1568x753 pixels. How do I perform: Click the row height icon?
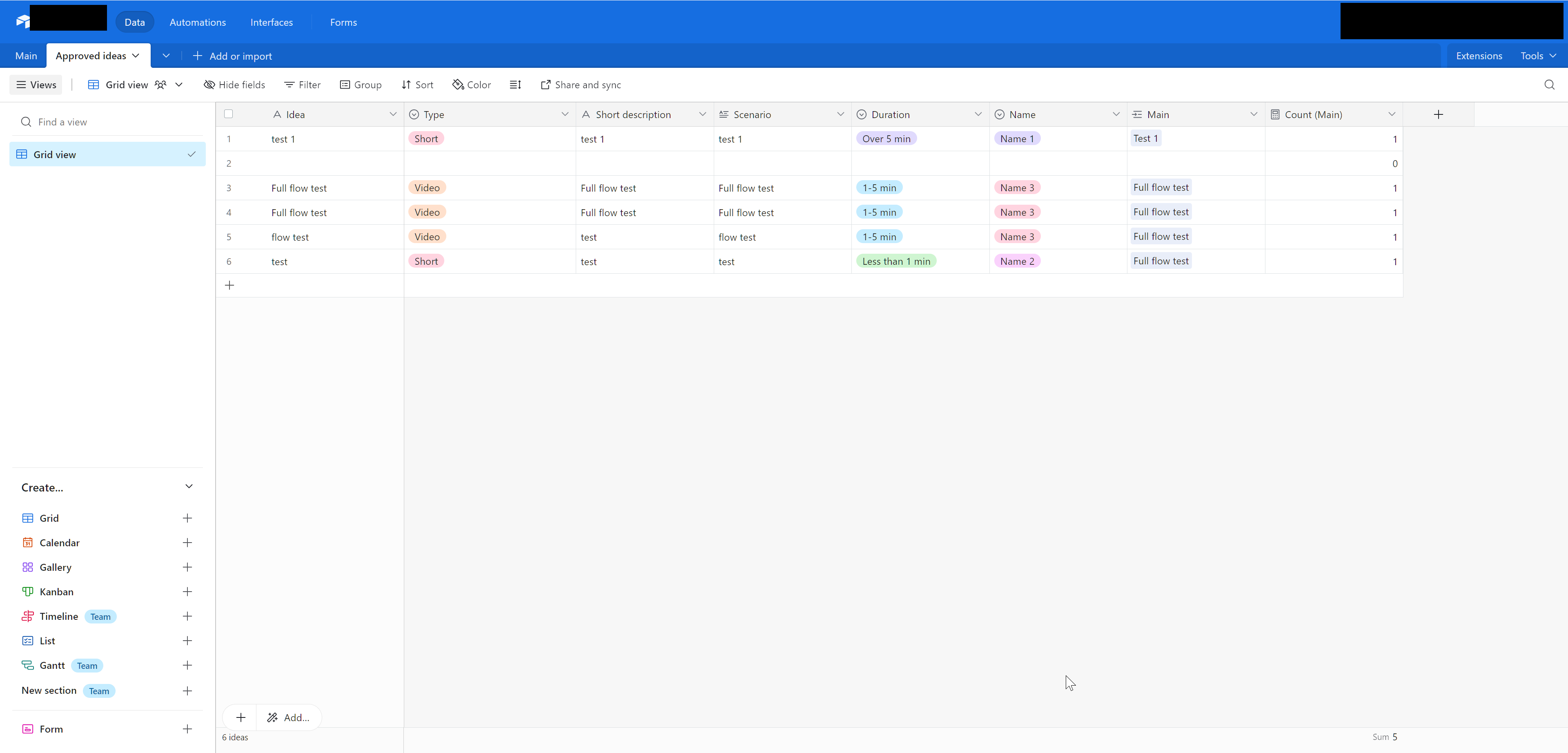pos(515,85)
